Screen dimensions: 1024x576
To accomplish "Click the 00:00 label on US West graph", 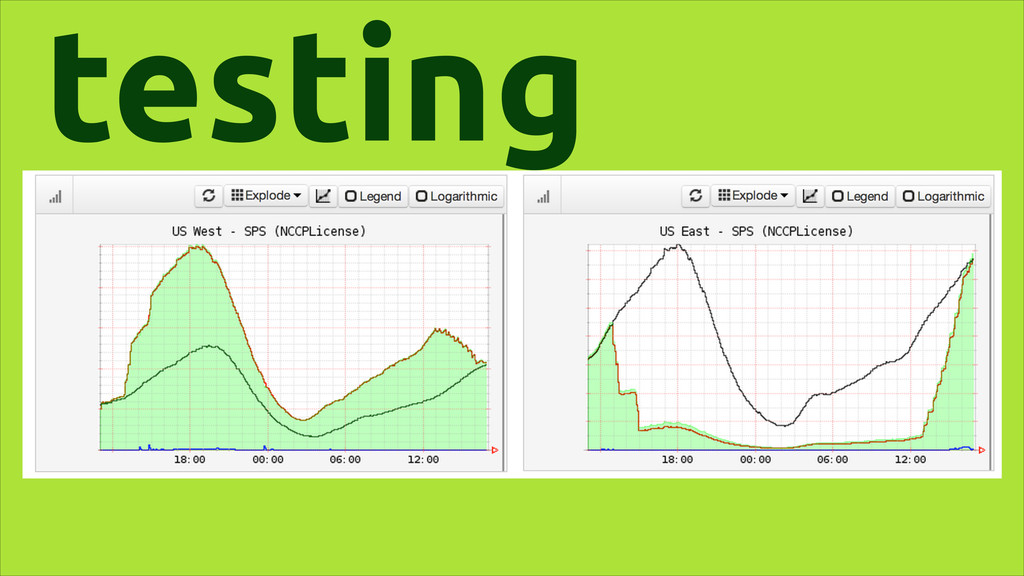I will (268, 460).
